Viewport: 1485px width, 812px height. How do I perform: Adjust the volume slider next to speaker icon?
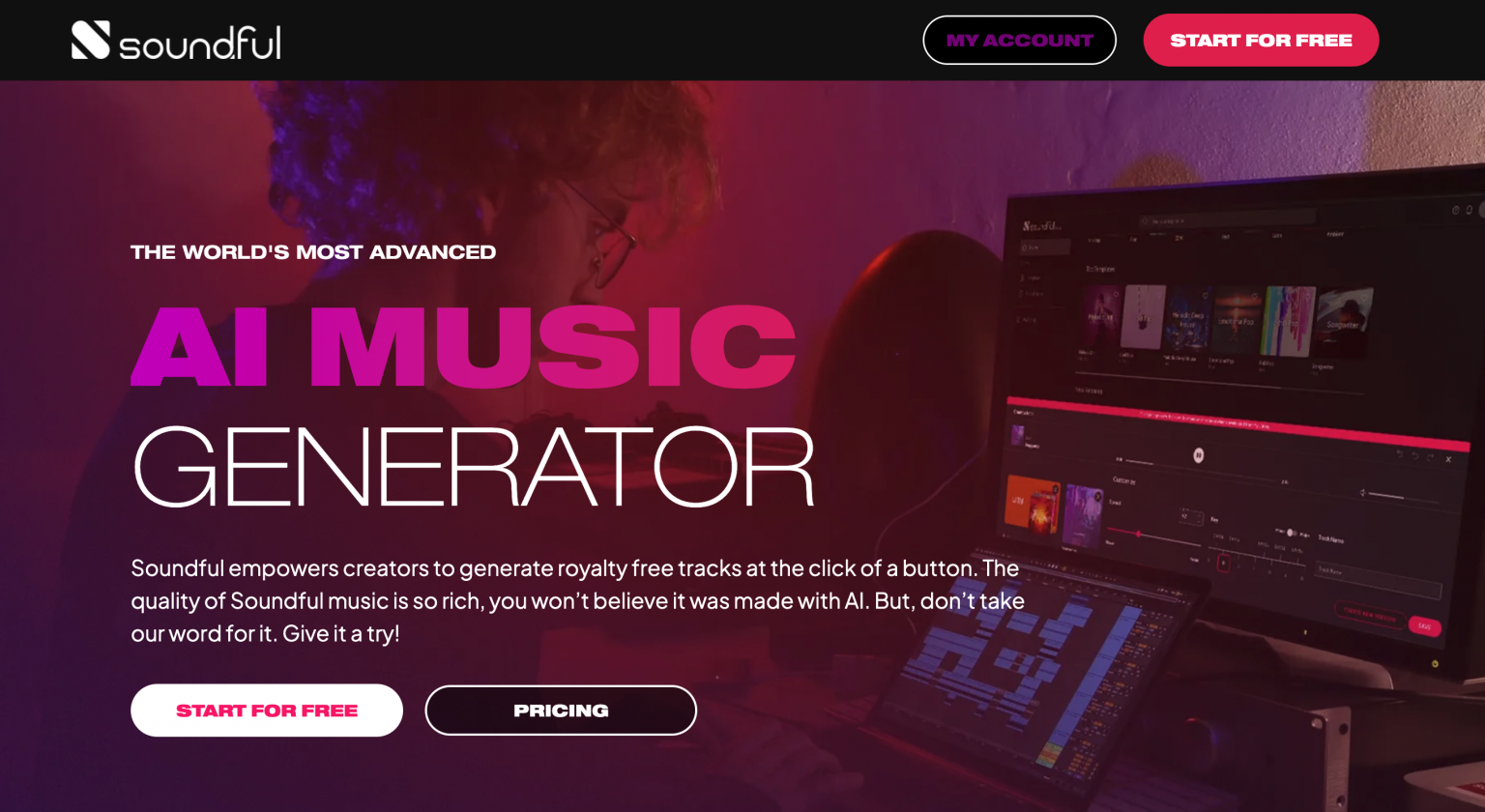pyautogui.click(x=1403, y=498)
